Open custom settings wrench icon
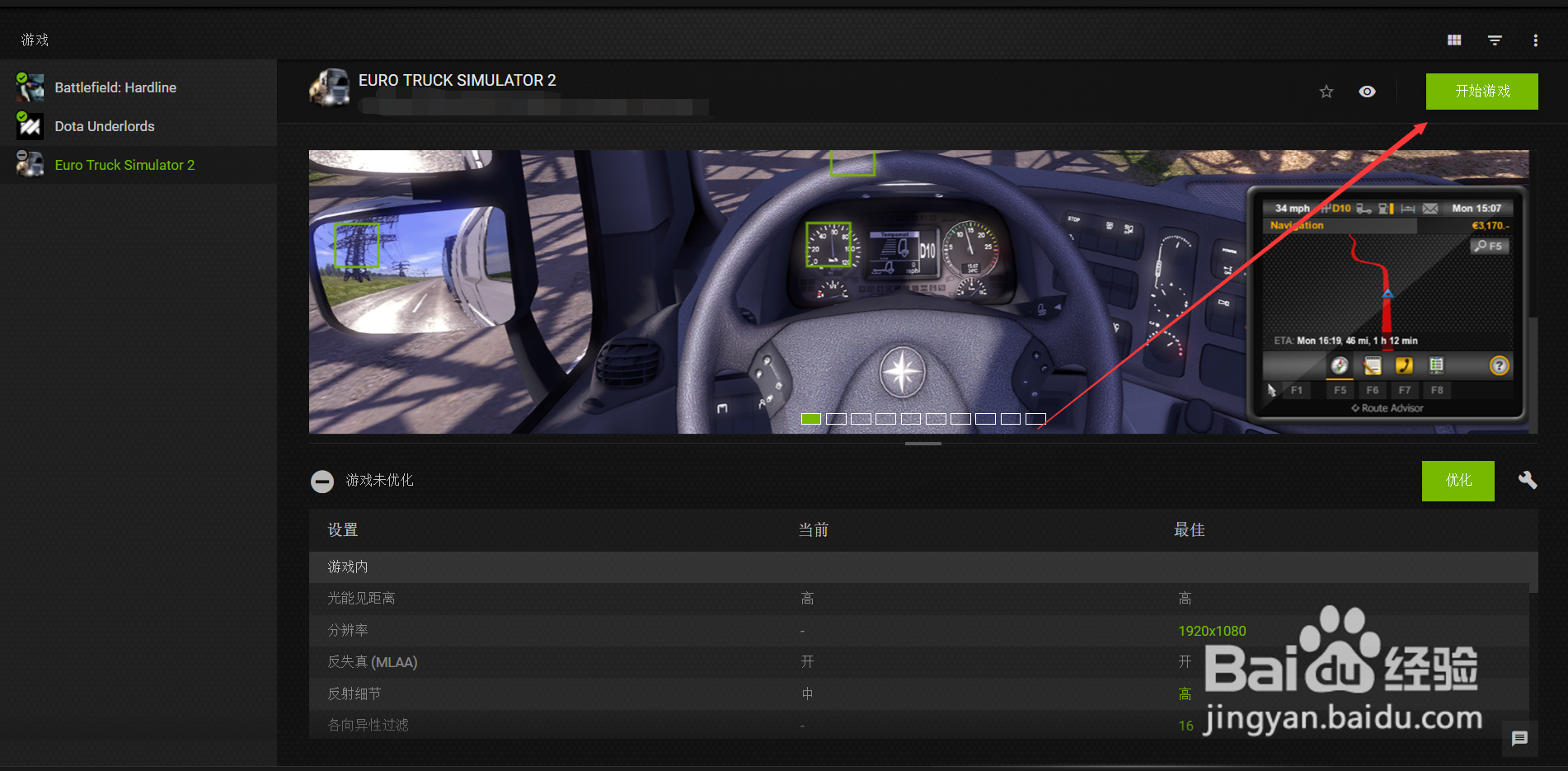 (1528, 480)
